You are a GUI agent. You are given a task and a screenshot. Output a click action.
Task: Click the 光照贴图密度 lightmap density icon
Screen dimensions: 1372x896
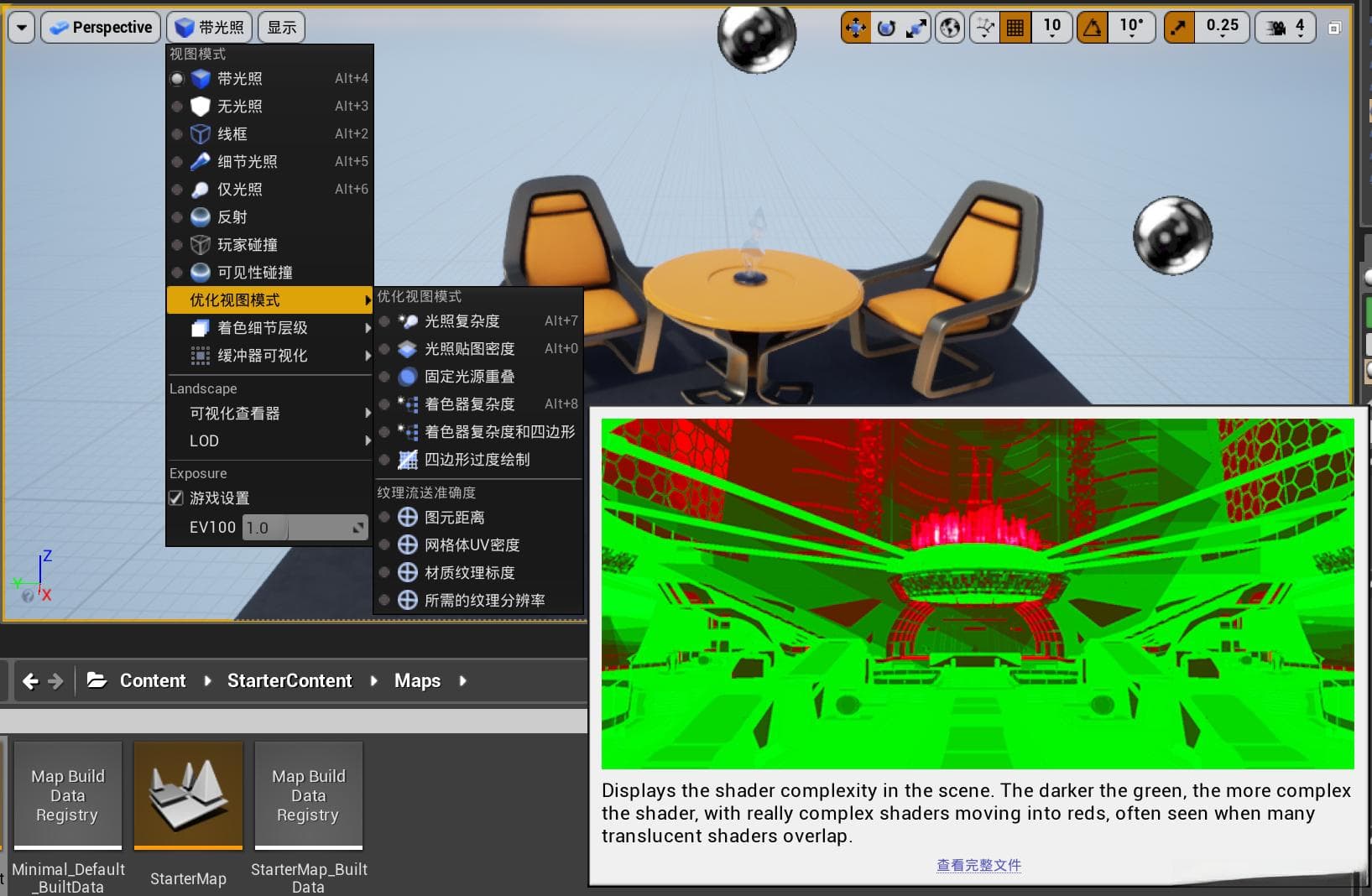coord(408,349)
